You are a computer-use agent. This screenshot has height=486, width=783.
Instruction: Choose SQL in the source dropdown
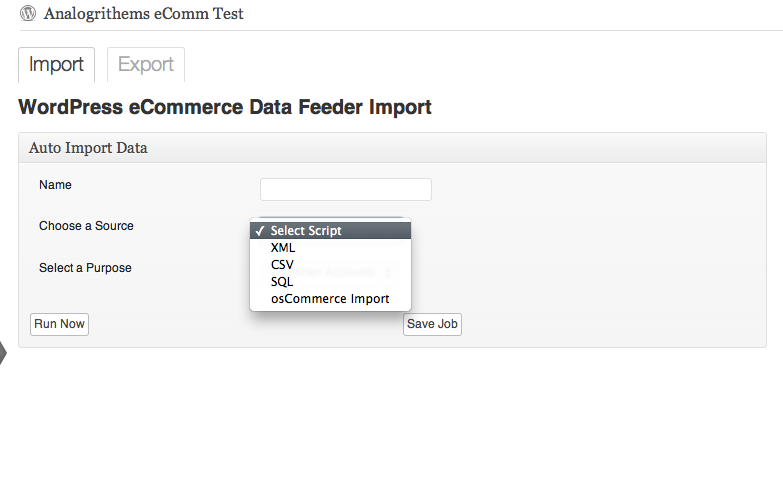coord(282,282)
